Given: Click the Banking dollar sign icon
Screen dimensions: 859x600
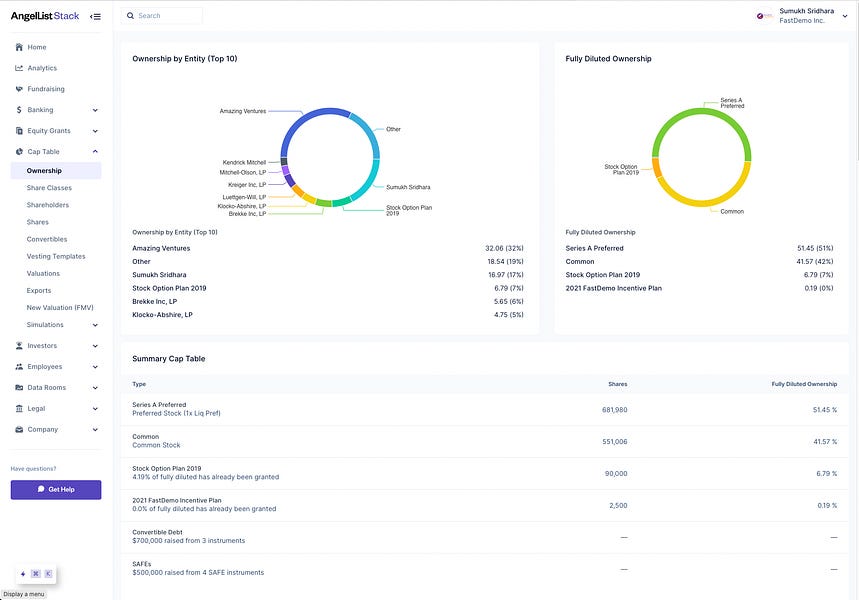Looking at the screenshot, I should [18, 109].
